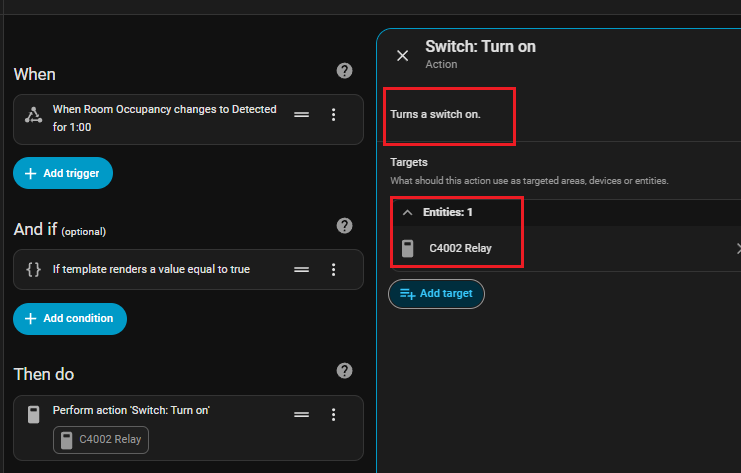
Task: Open the And if section help icon
Action: [344, 226]
